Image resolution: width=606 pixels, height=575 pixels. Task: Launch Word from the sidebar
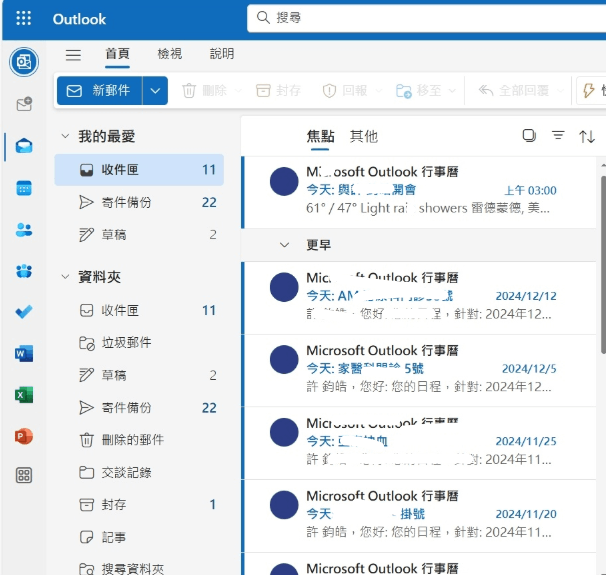[24, 353]
